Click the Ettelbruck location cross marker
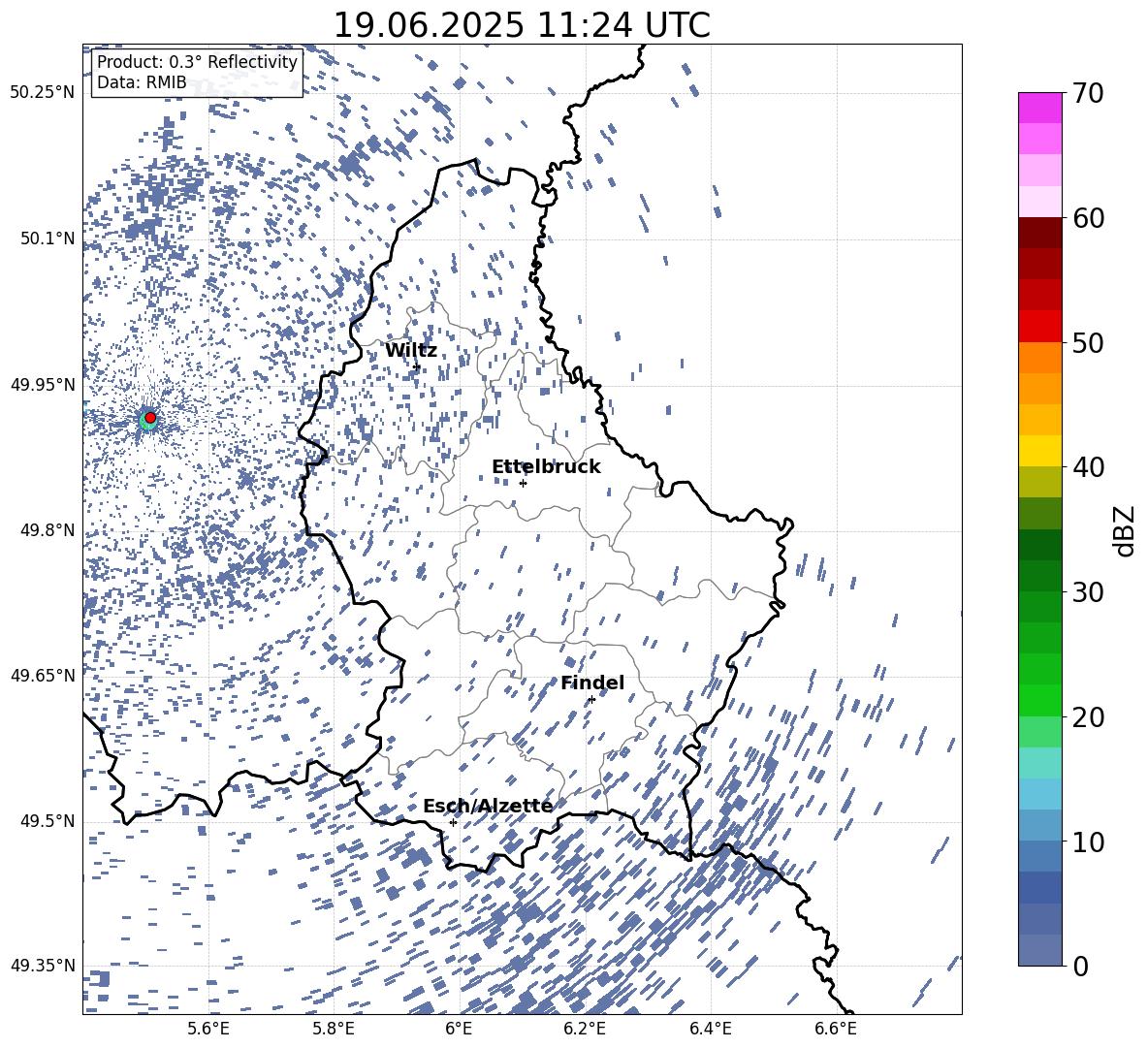This screenshot has width=1148, height=1048. click(x=523, y=483)
